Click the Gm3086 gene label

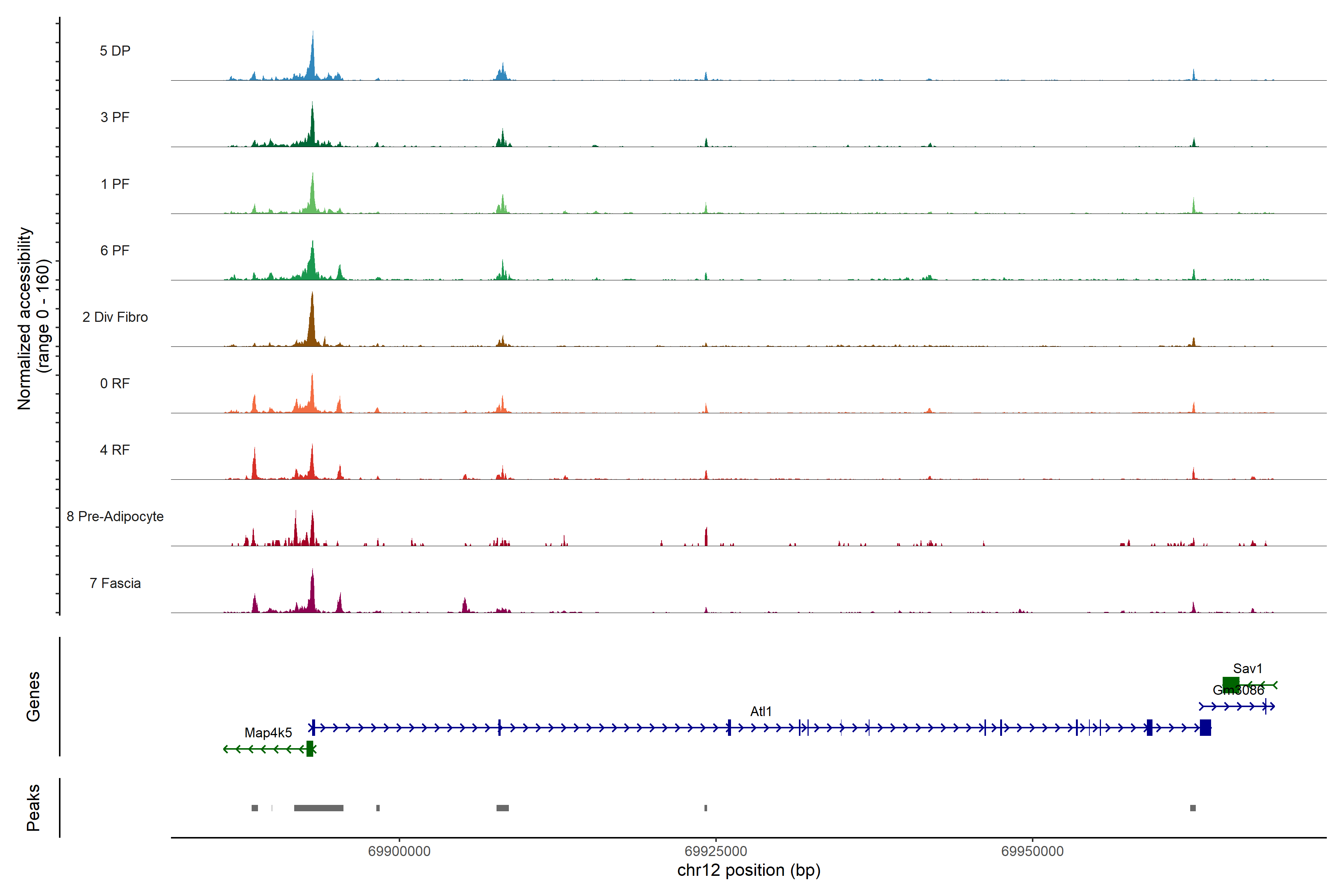tap(1238, 690)
